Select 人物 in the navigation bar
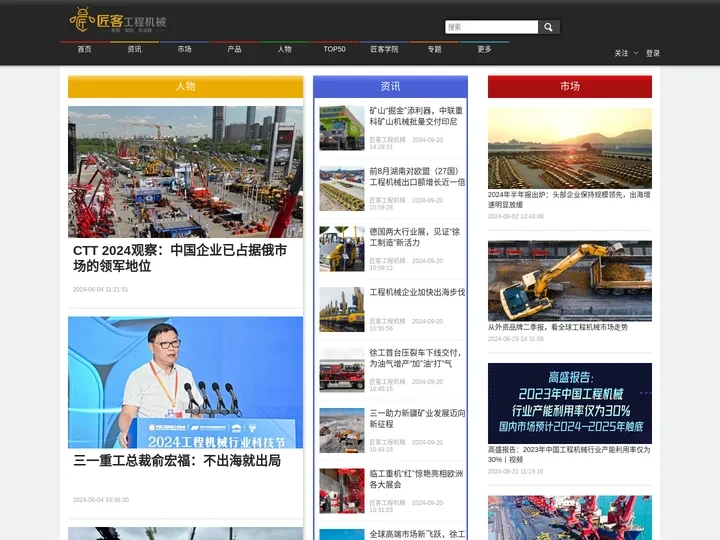Screen dimensions: 720x540 [285, 49]
